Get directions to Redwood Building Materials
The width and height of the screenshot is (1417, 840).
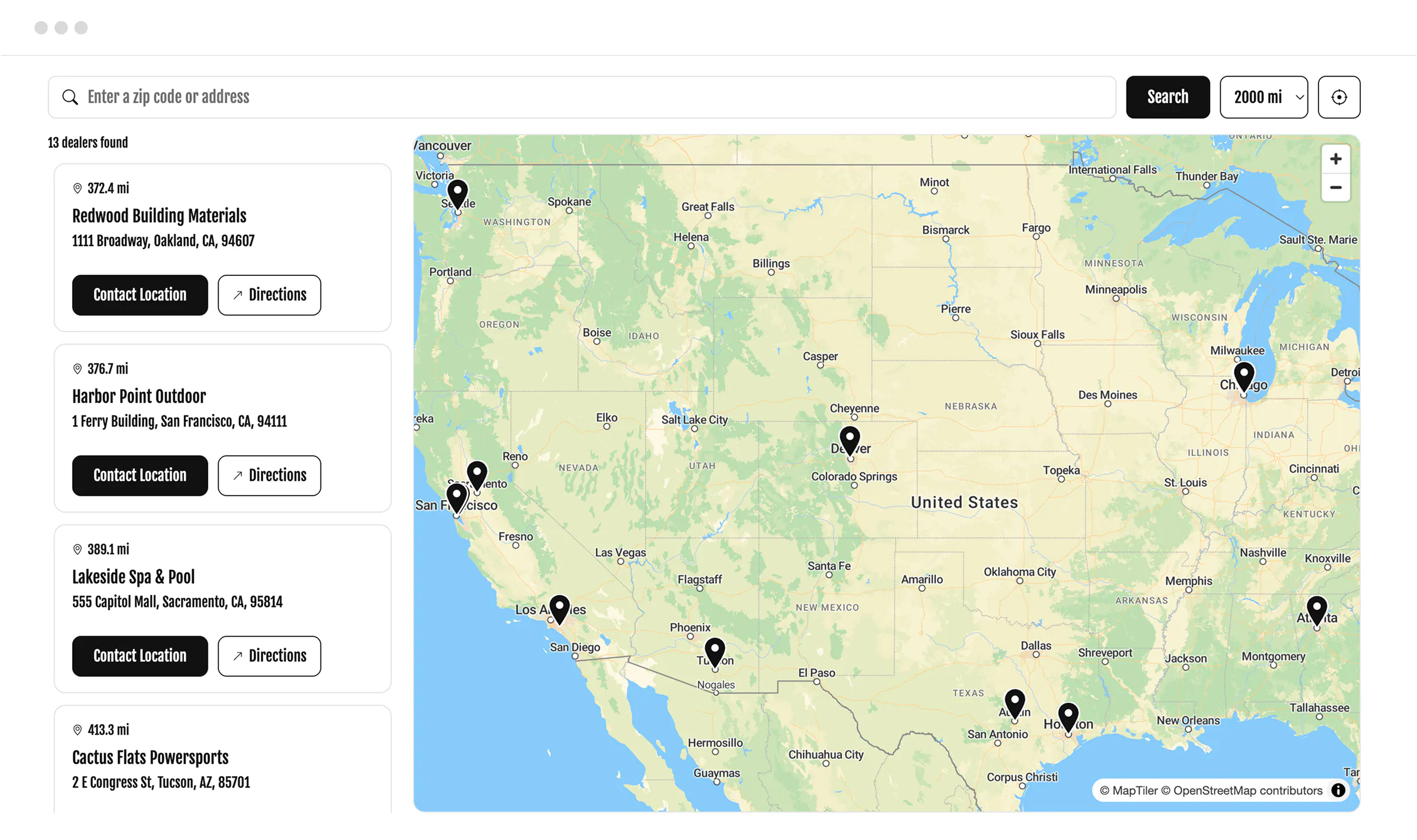pyautogui.click(x=270, y=295)
